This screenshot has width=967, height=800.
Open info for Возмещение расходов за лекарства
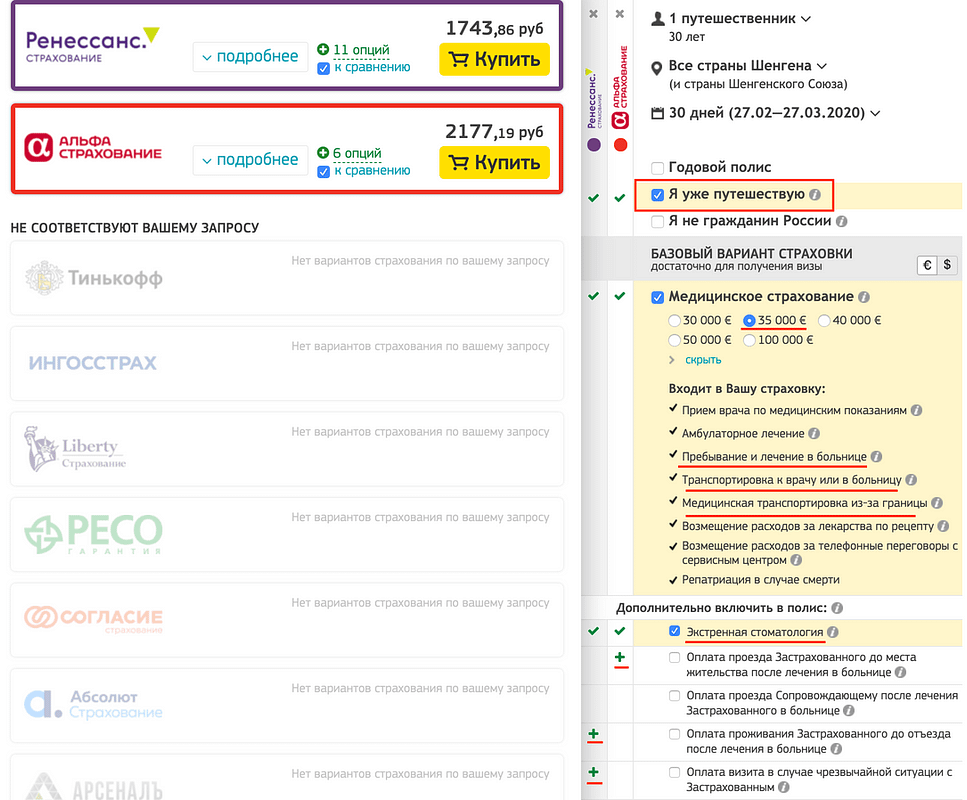(x=943, y=526)
